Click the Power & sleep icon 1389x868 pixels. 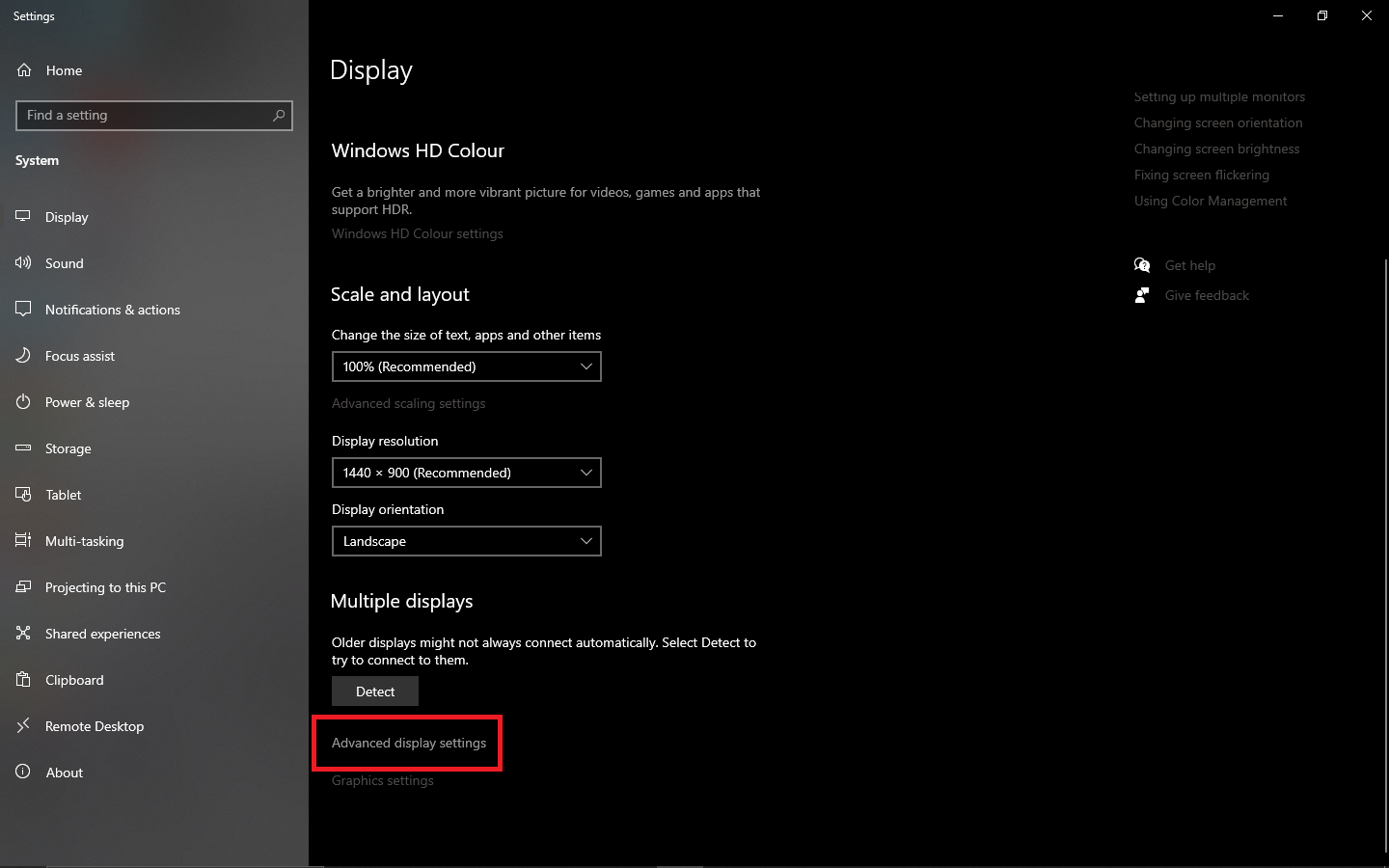pyautogui.click(x=23, y=402)
